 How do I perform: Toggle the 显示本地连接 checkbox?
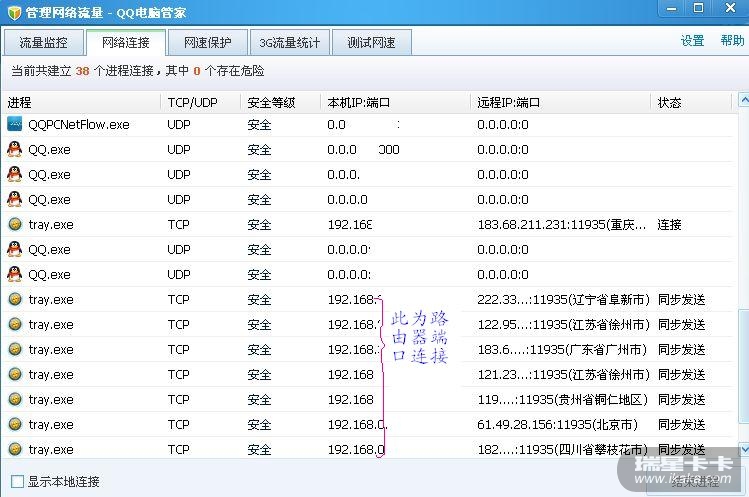click(x=17, y=481)
